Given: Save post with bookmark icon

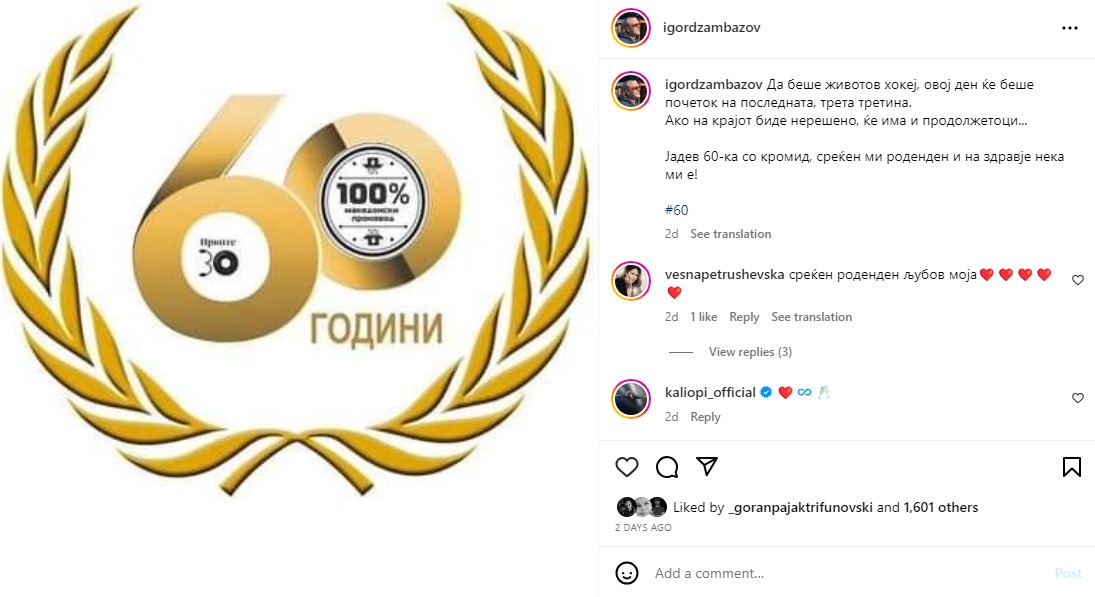Looking at the screenshot, I should 1072,467.
